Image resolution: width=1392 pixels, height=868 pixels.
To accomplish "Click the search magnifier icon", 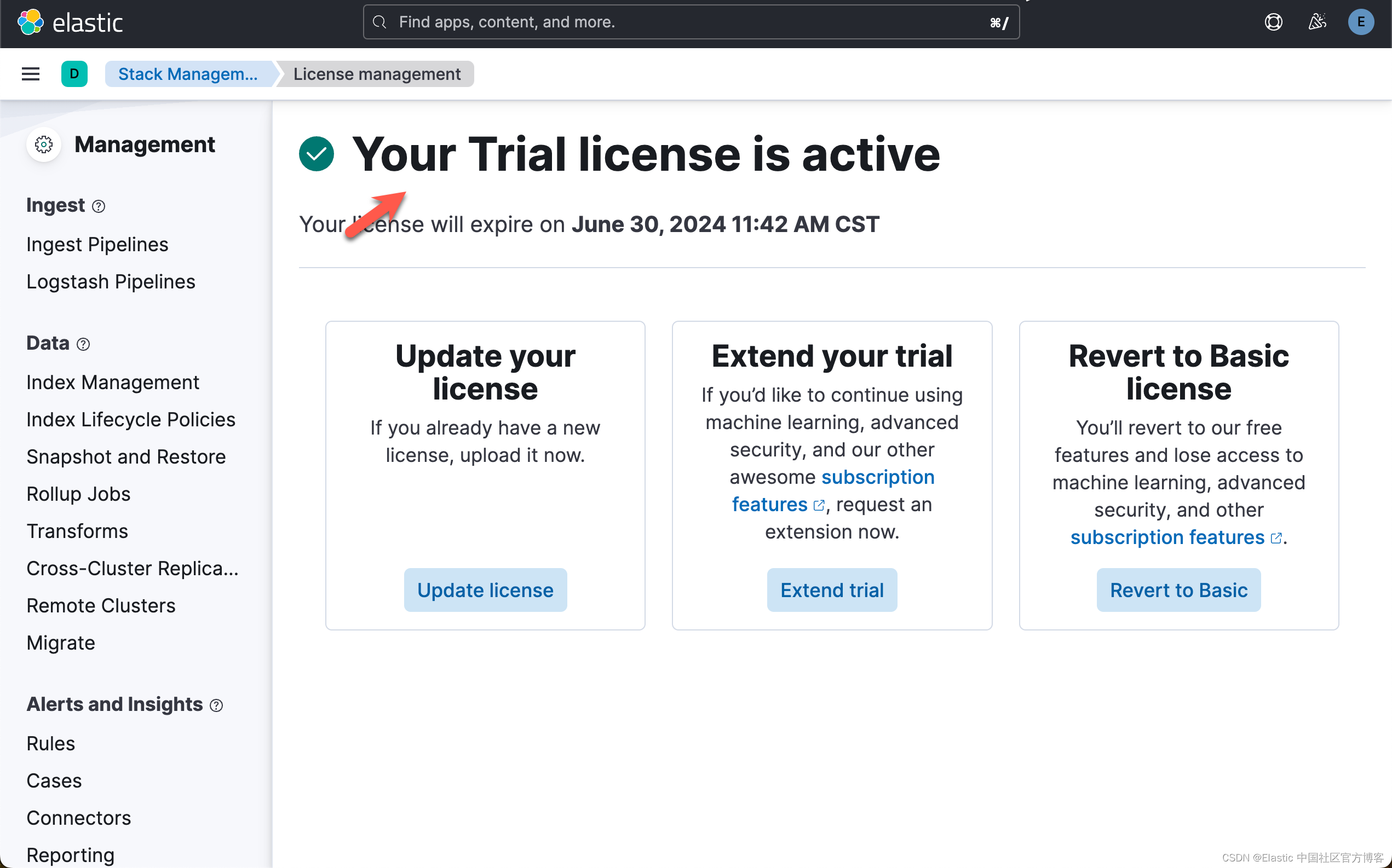I will 379,22.
